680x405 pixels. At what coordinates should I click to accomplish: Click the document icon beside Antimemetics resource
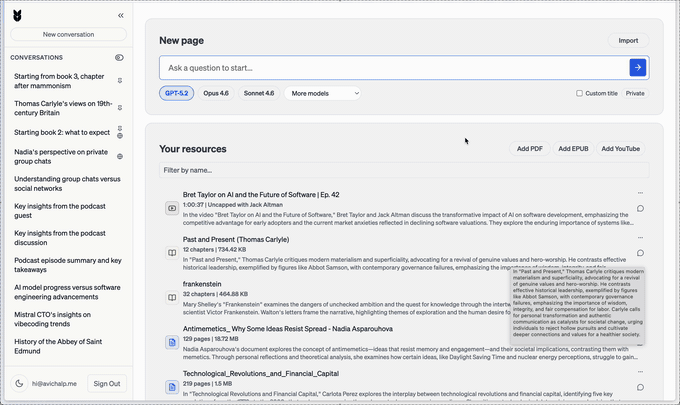pyautogui.click(x=172, y=342)
